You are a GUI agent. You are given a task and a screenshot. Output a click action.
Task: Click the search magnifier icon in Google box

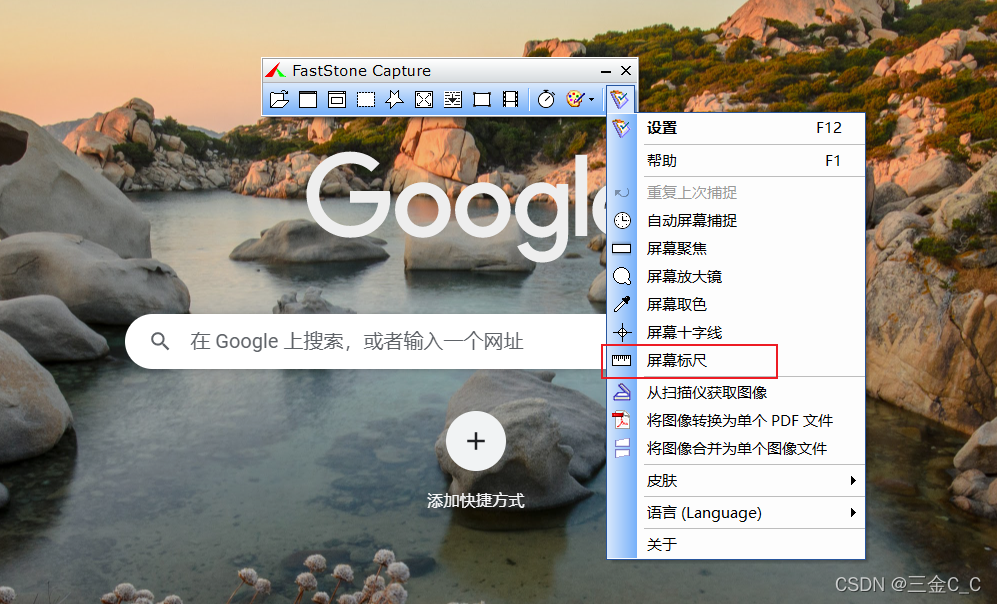[160, 341]
